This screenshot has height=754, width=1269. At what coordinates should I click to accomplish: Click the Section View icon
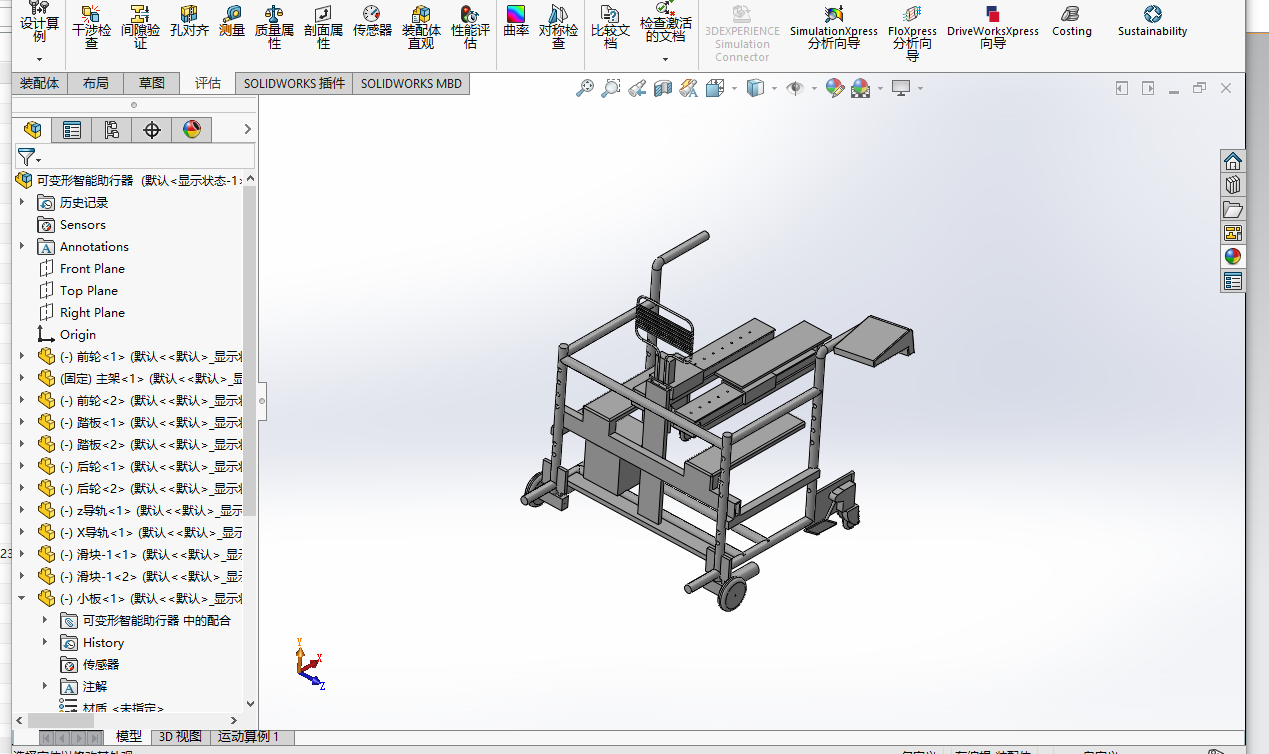(x=662, y=89)
